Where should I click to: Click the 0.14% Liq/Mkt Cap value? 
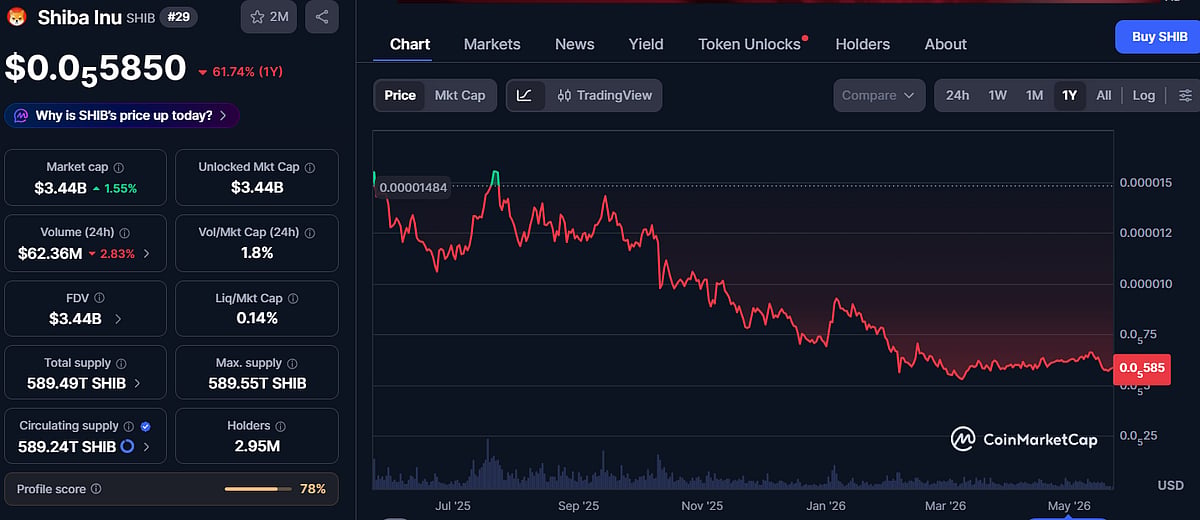click(257, 318)
